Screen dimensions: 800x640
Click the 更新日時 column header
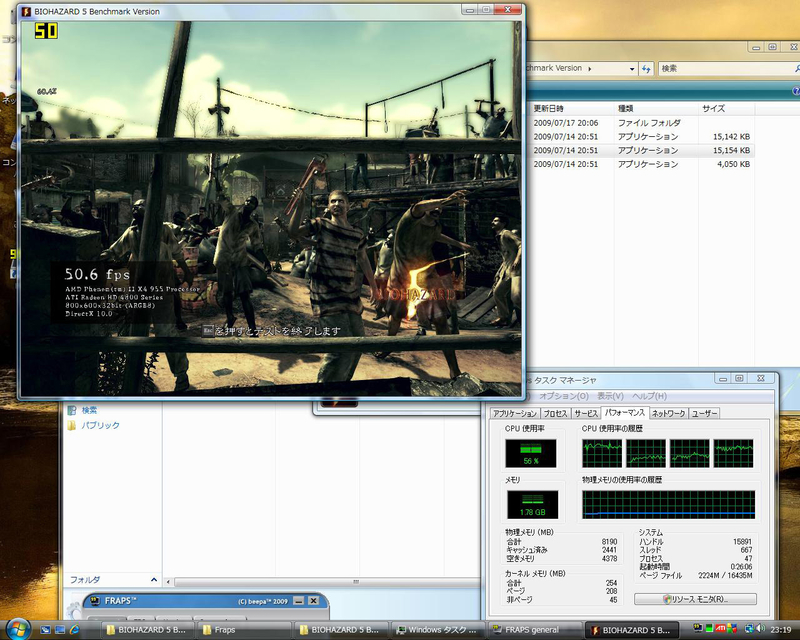tap(571, 108)
